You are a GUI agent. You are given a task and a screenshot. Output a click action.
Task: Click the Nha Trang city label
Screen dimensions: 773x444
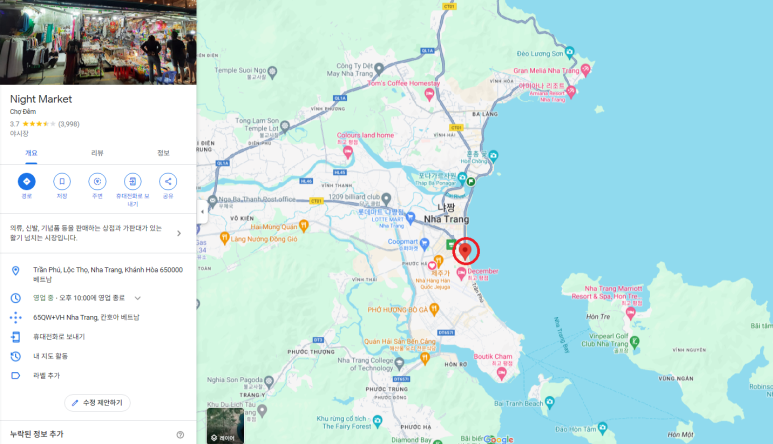[446, 213]
